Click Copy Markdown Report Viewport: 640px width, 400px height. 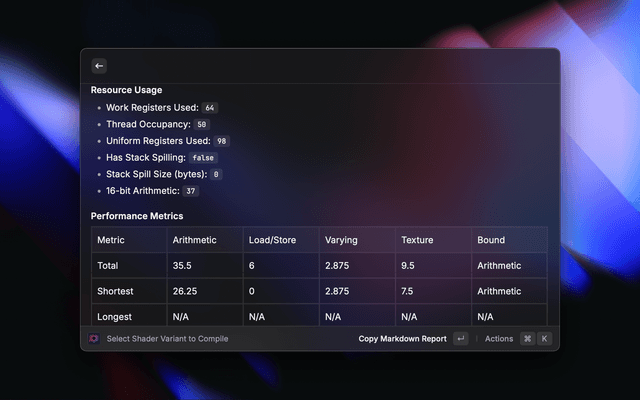(402, 339)
